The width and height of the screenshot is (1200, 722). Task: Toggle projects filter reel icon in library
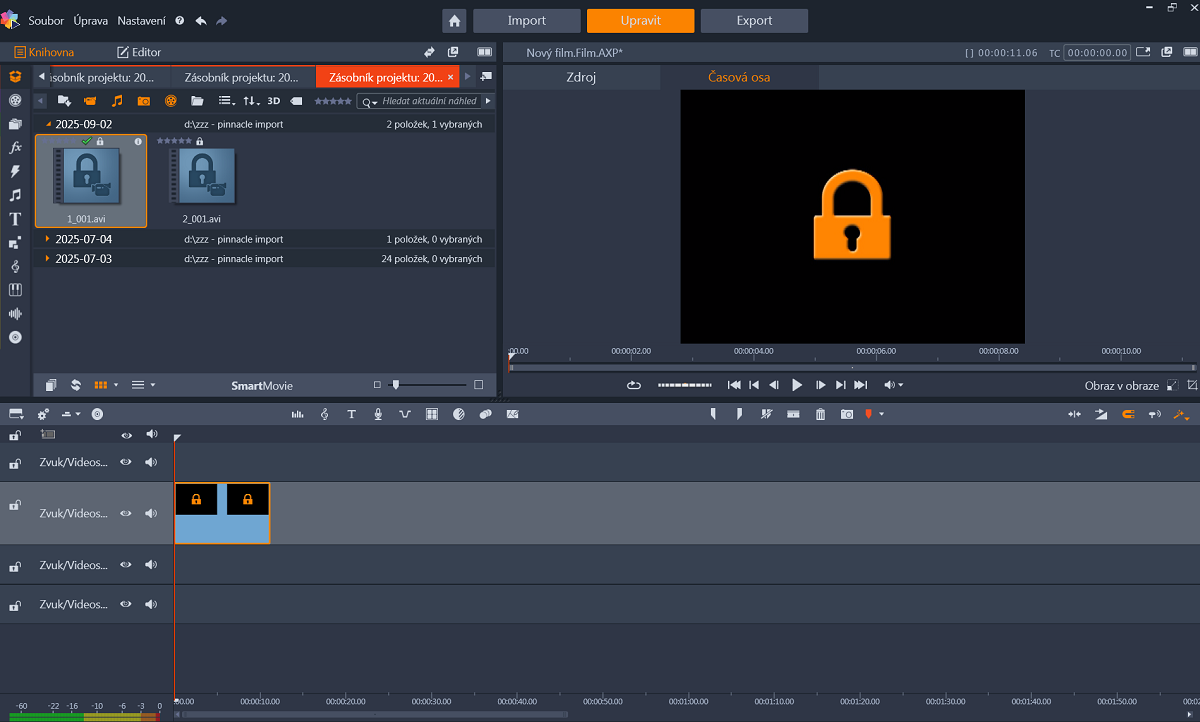pos(171,101)
